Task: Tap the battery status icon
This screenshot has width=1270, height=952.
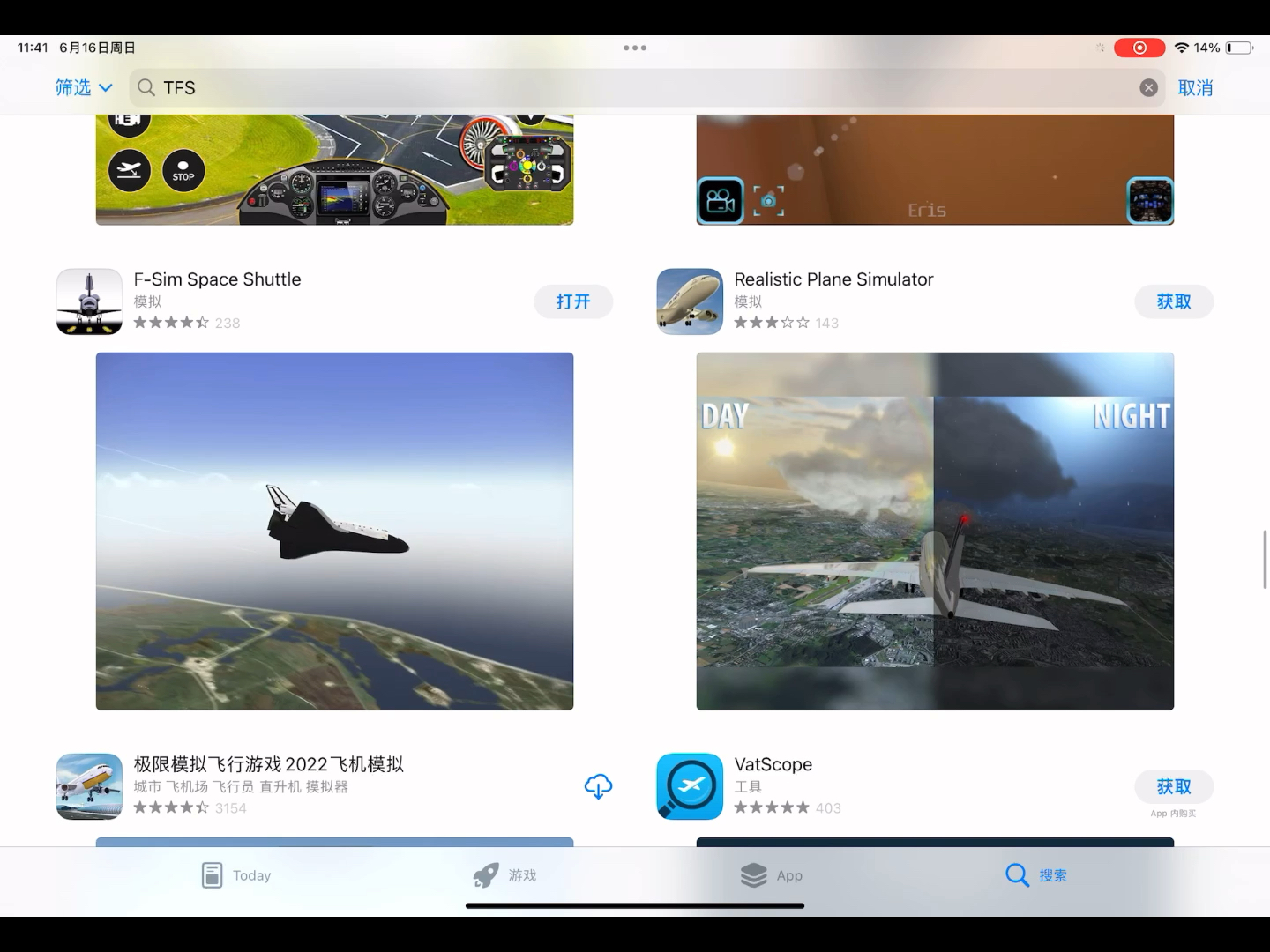Action: [x=1239, y=48]
